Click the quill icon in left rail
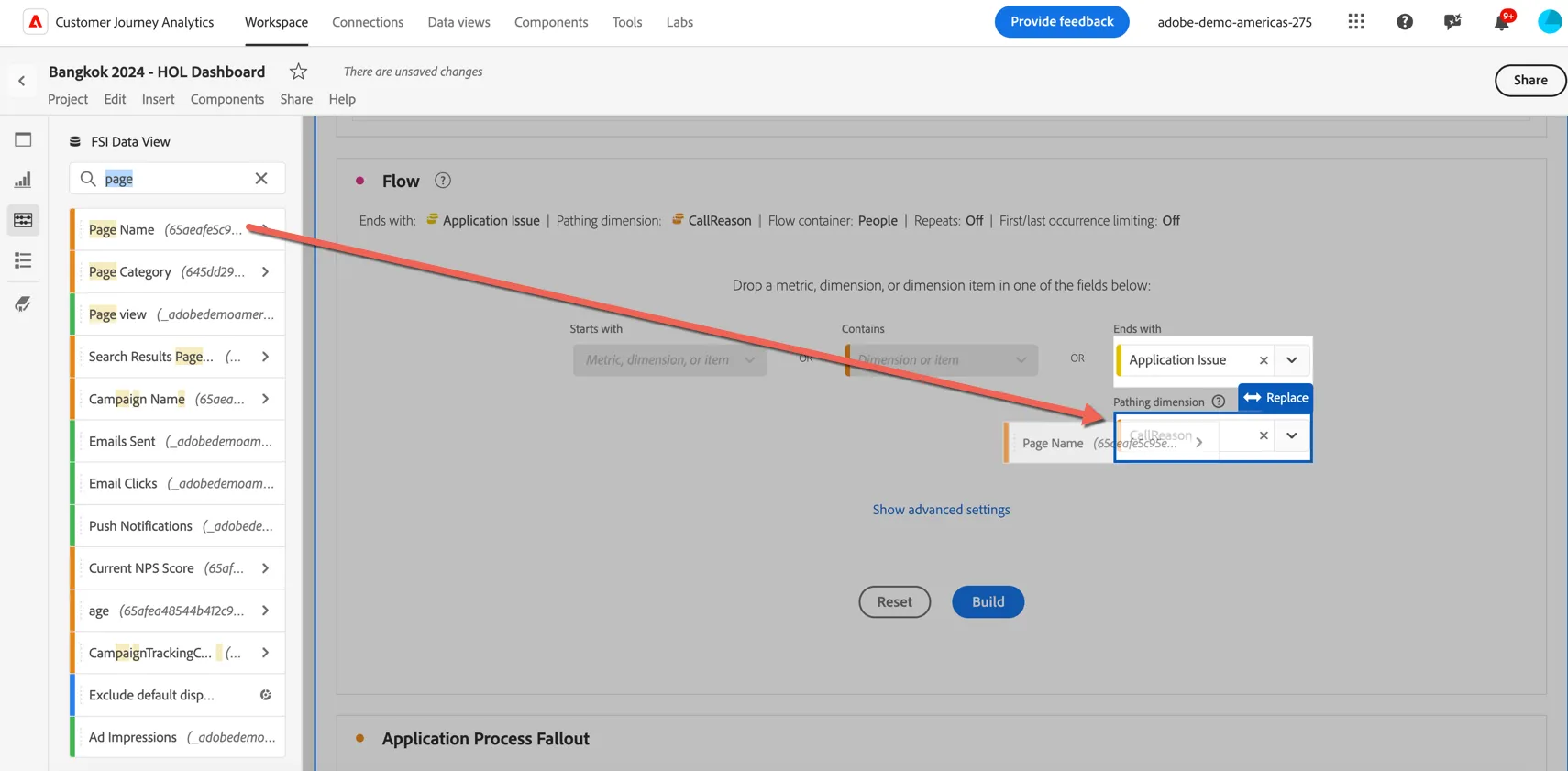 (x=23, y=303)
